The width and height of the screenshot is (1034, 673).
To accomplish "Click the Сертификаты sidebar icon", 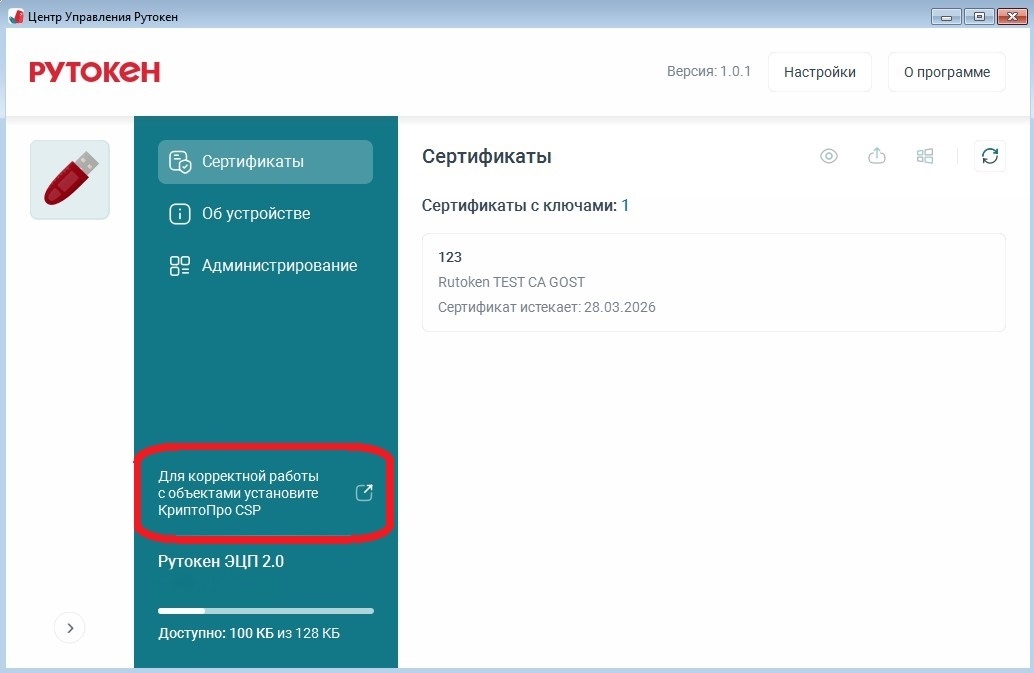I will click(180, 161).
